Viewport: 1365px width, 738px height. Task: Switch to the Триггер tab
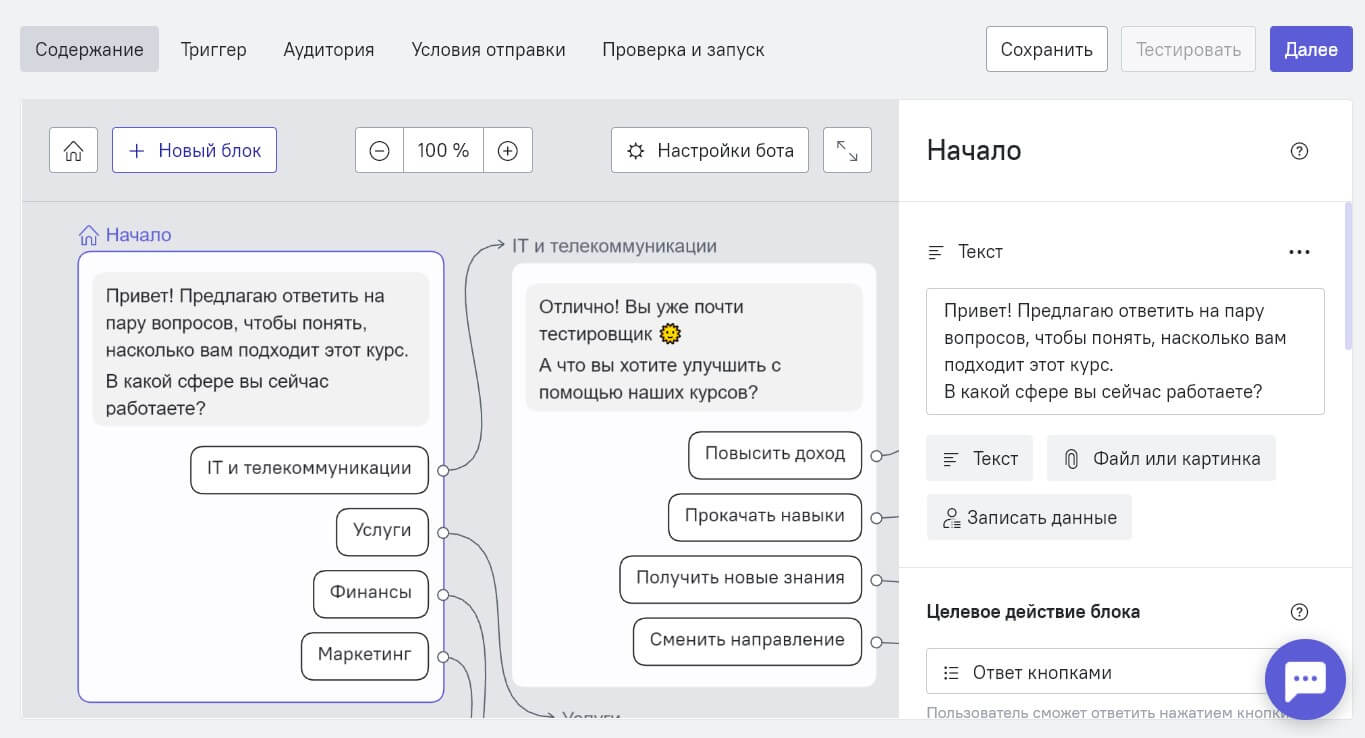(213, 49)
